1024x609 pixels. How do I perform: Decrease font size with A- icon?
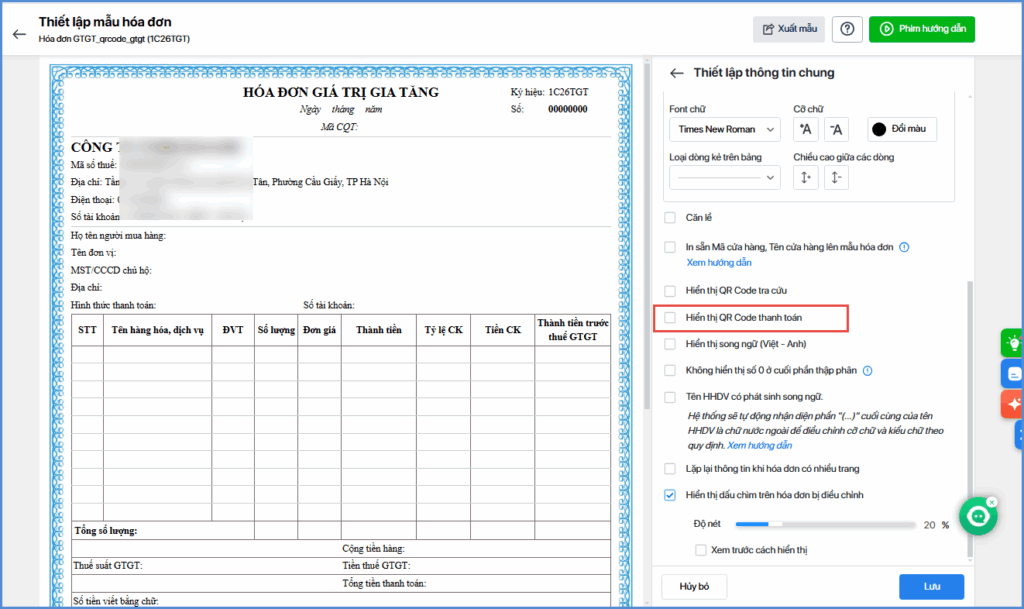click(x=836, y=129)
